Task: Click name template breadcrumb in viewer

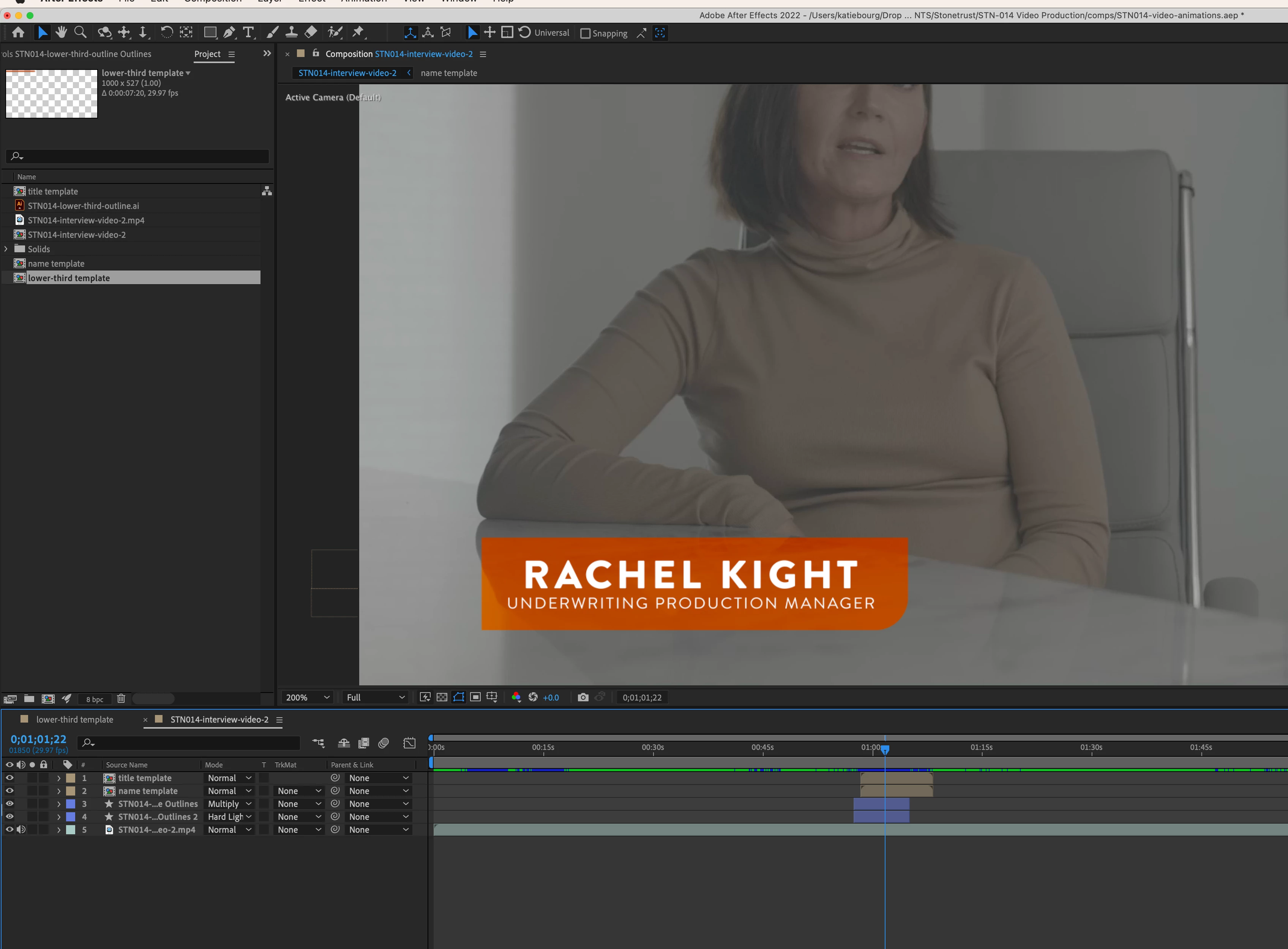Action: pos(448,73)
